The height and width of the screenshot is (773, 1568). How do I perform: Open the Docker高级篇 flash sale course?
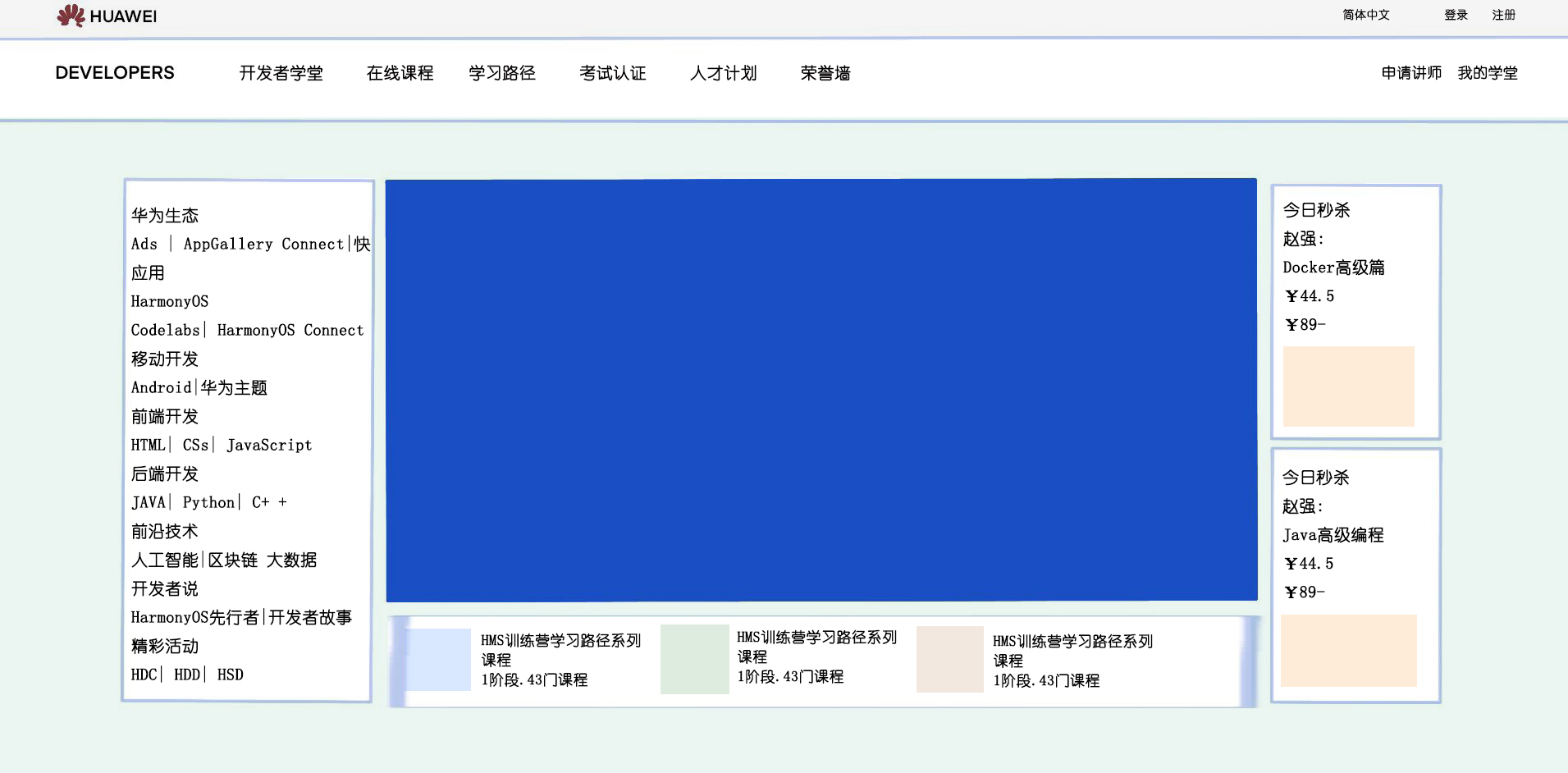tap(1334, 268)
